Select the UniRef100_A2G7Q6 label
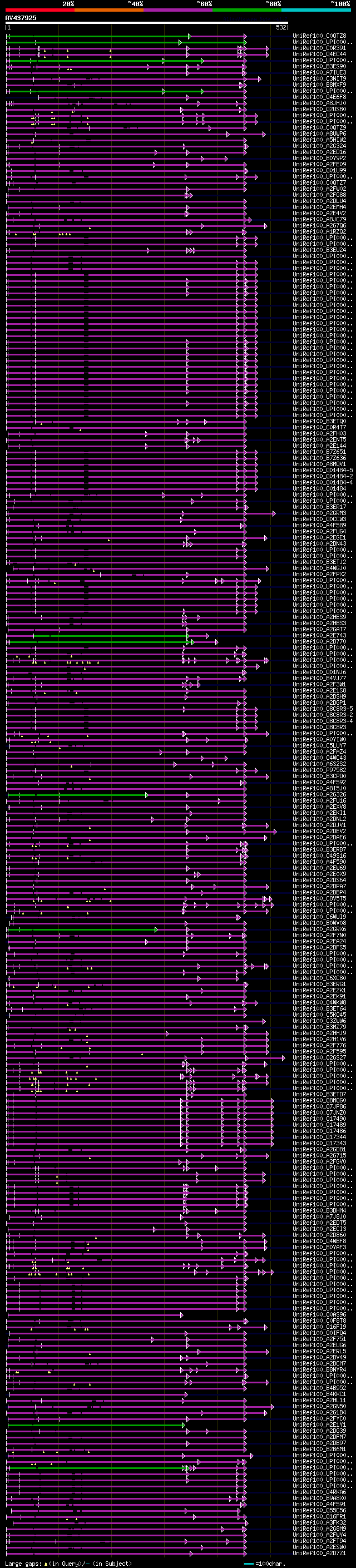The width and height of the screenshot is (356, 1568). pos(319,225)
